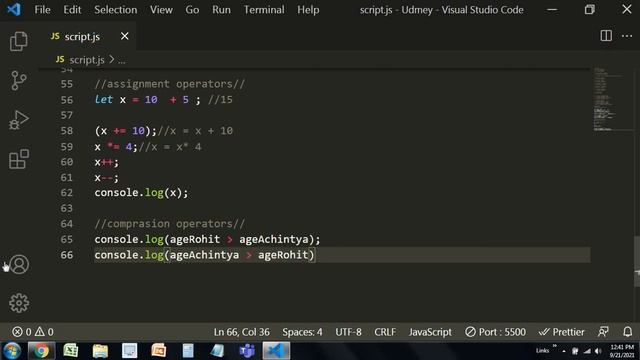Open the editor More Actions menu
This screenshot has width=640, height=360.
pyautogui.click(x=627, y=36)
